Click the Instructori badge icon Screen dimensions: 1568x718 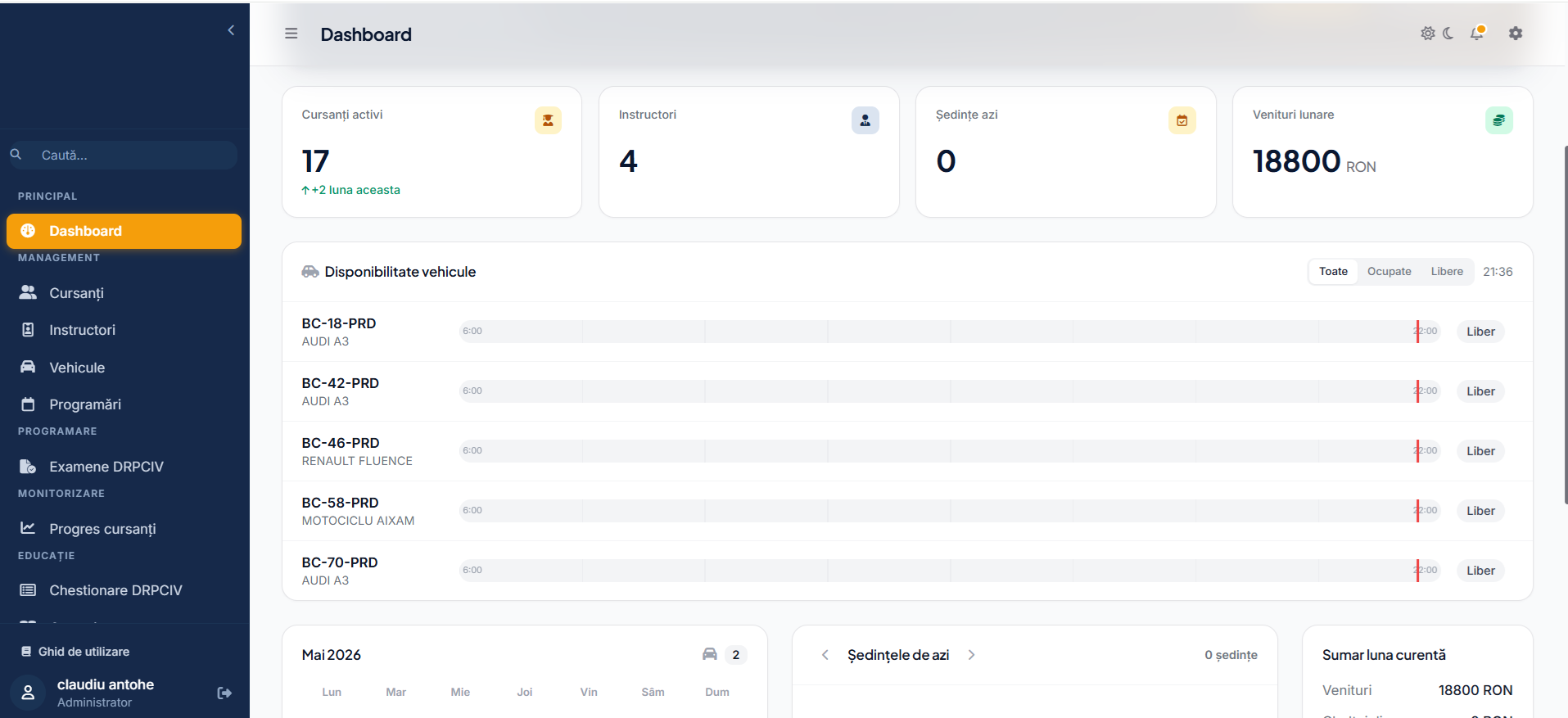28,330
